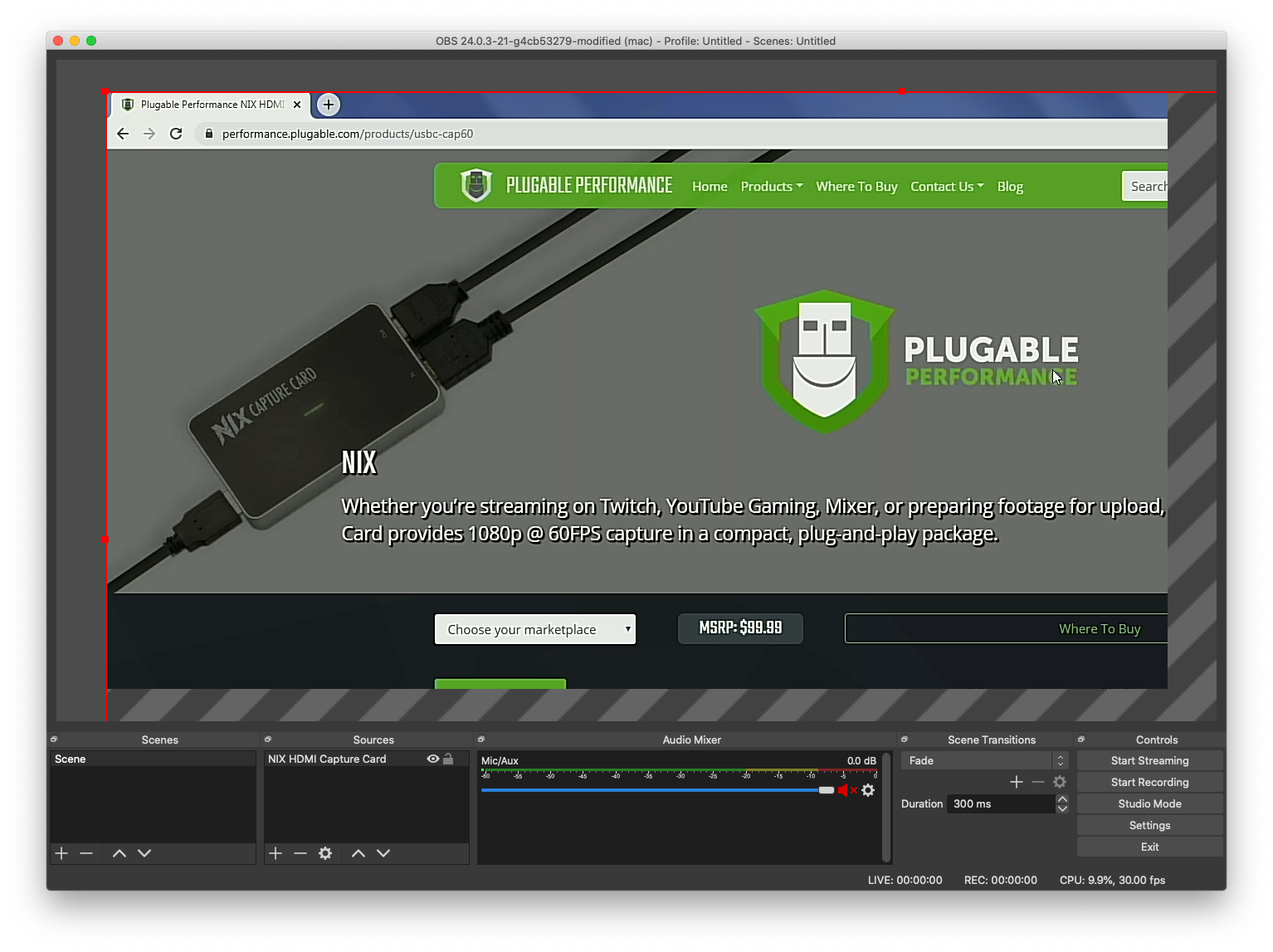Move scene up with arrow icon
The height and width of the screenshot is (952, 1273).
pos(119,853)
